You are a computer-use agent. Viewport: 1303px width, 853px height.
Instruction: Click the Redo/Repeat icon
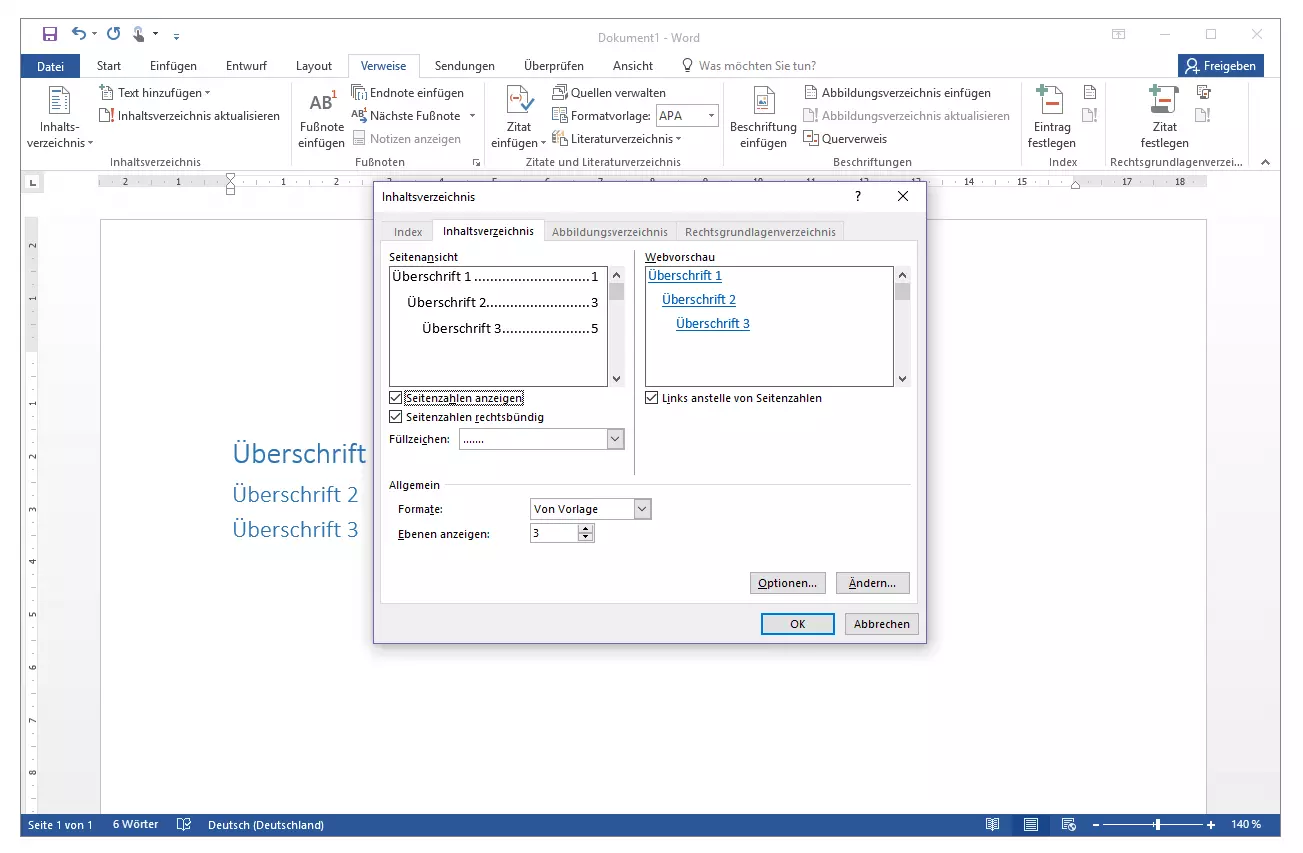click(x=113, y=34)
